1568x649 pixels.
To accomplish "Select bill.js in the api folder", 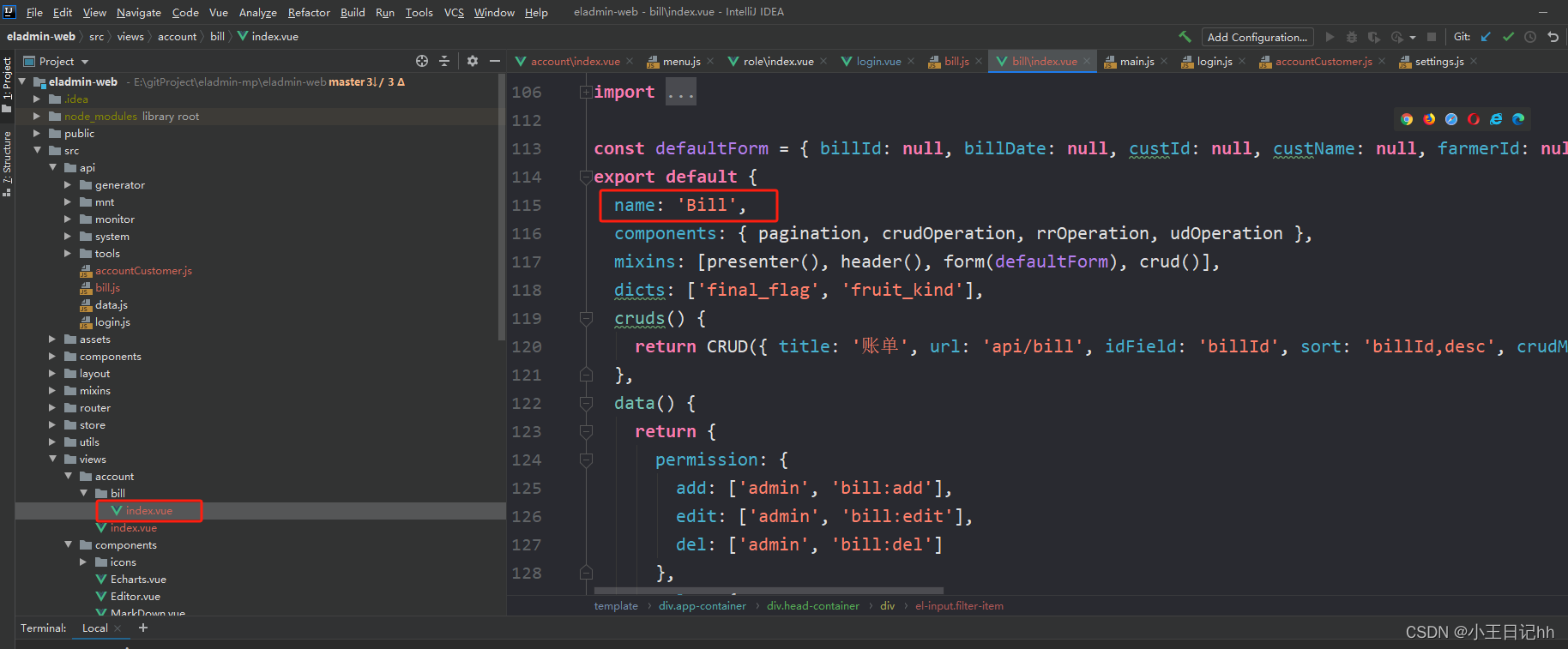I will (x=107, y=287).
